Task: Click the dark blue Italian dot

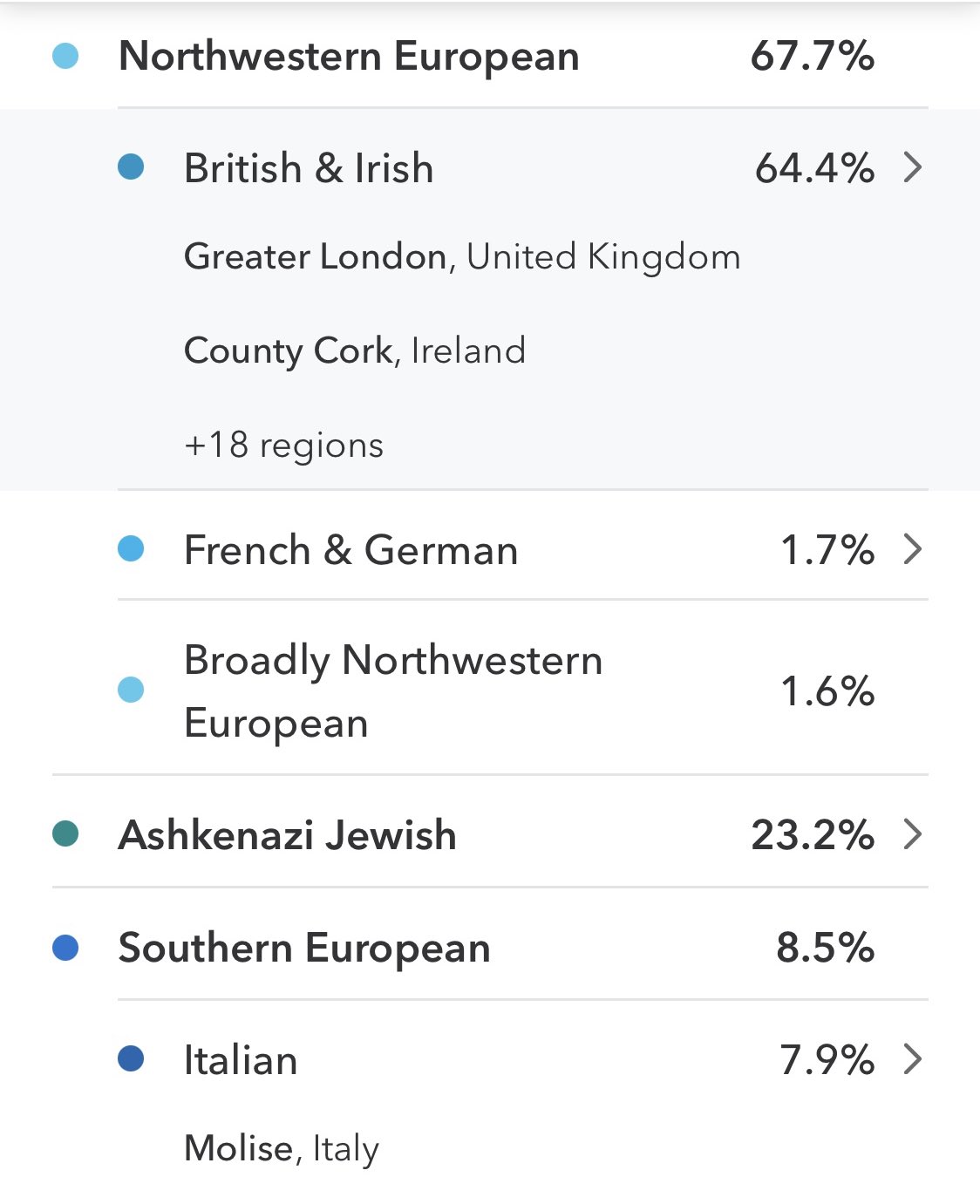Action: [x=131, y=1059]
